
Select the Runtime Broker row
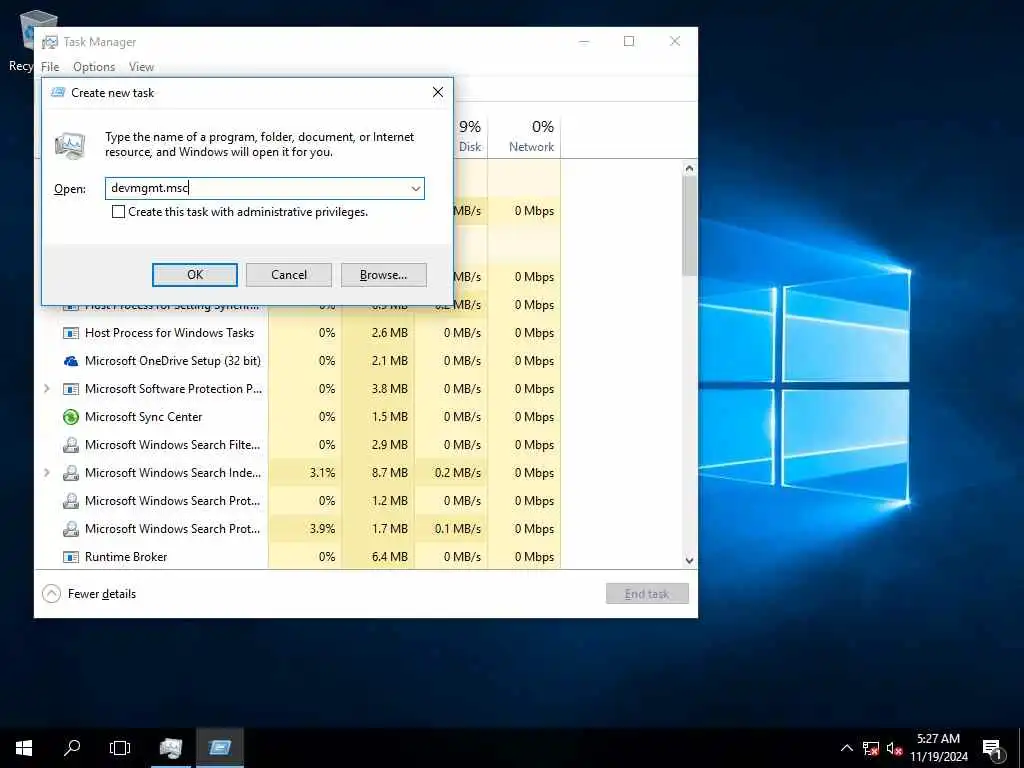pyautogui.click(x=298, y=557)
